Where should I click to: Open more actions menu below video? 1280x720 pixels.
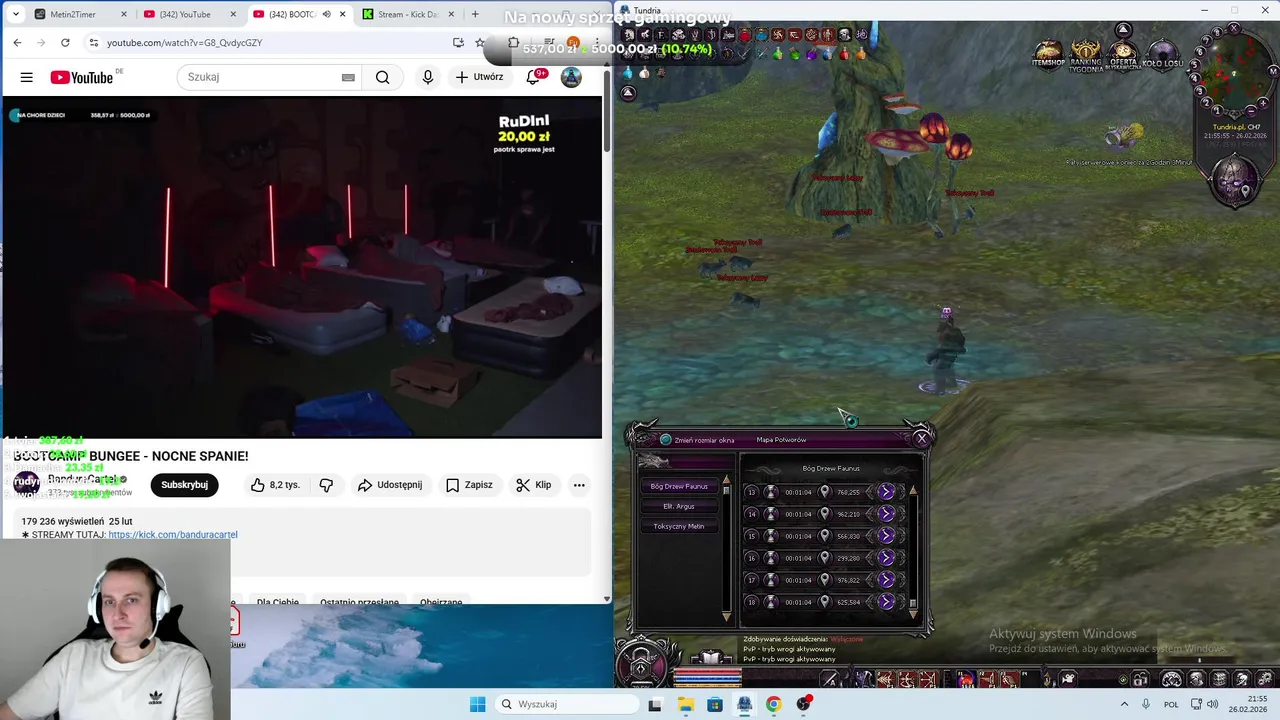(579, 485)
